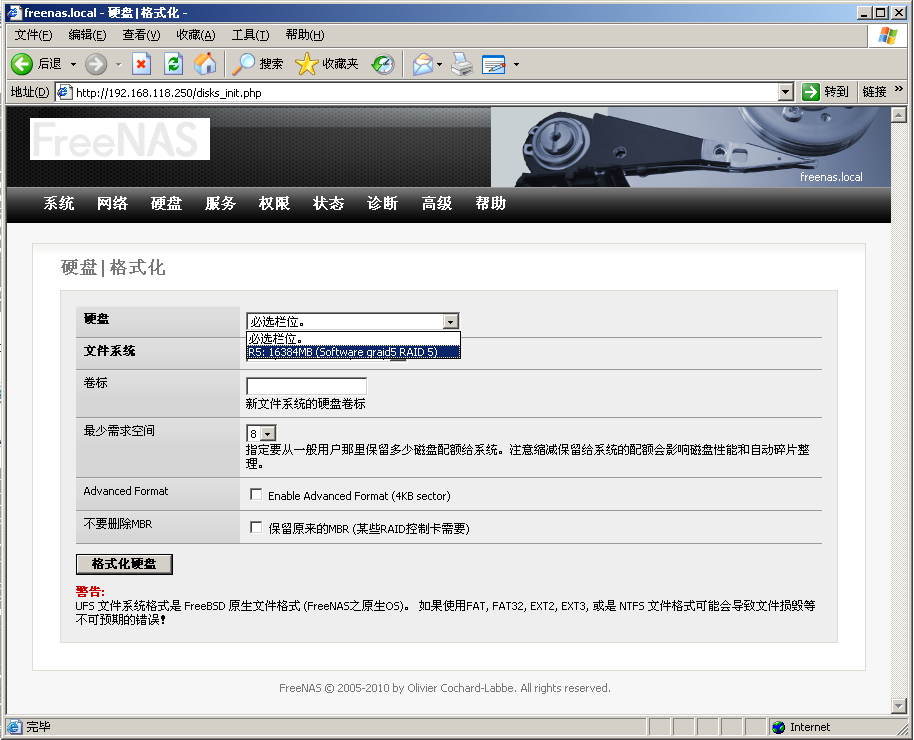Viewport: 914px width, 740px height.
Task: Open the Favorites (收藏) menu
Action: pyautogui.click(x=196, y=35)
